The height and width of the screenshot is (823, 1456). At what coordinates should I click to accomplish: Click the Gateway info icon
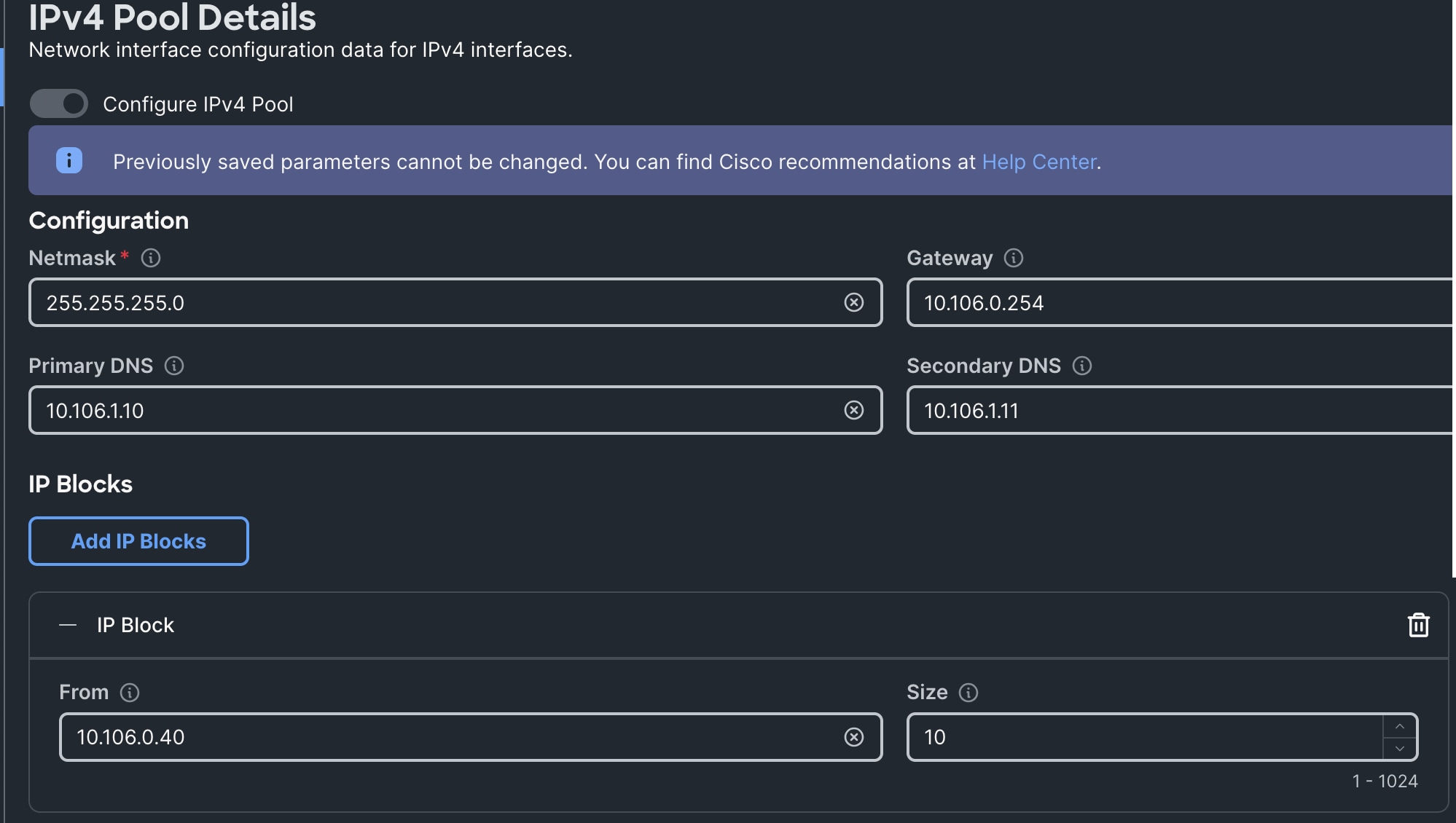click(1013, 258)
